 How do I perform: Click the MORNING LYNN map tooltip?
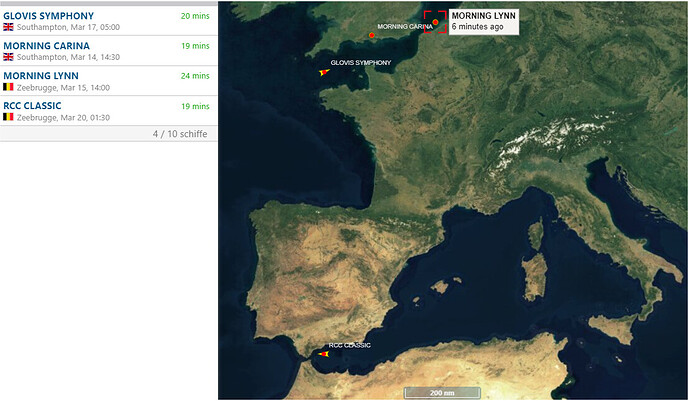click(483, 22)
